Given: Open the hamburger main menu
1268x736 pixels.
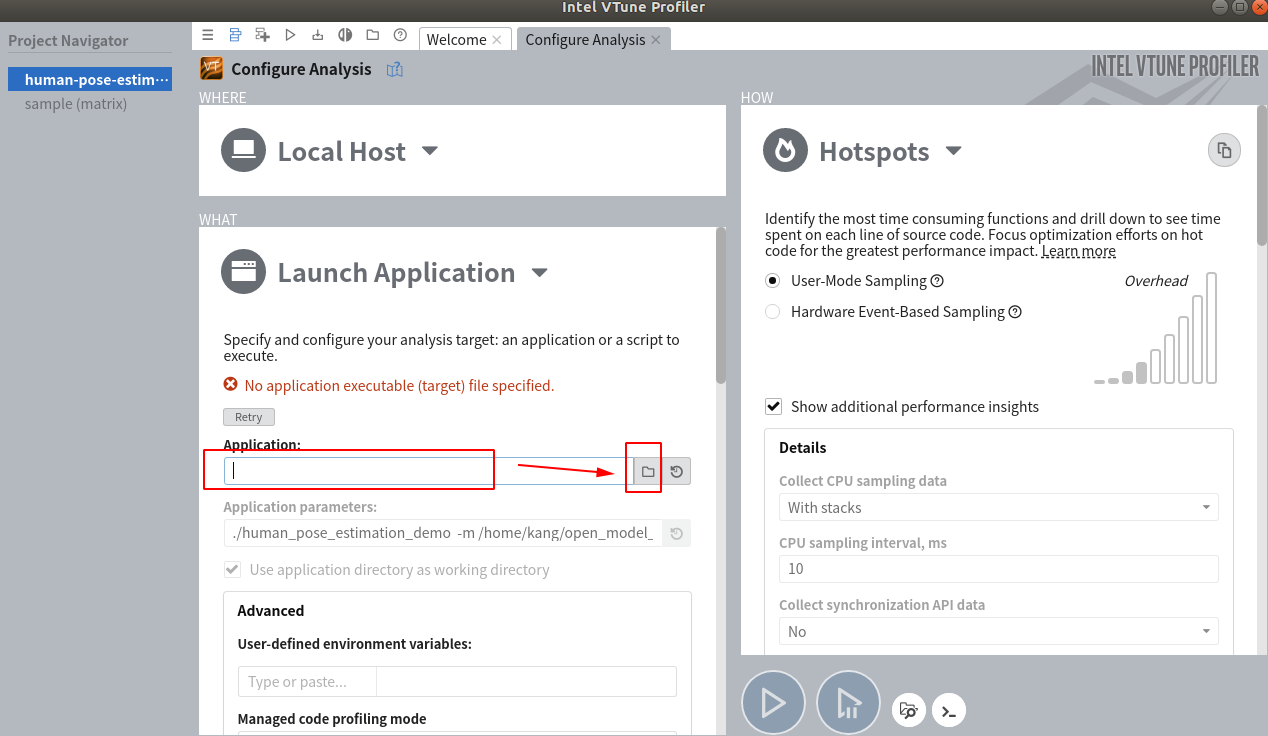Looking at the screenshot, I should [208, 35].
